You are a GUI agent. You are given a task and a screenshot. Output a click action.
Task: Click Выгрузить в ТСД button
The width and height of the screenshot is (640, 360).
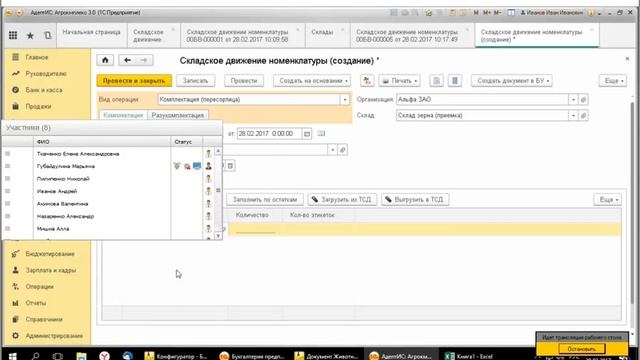[x=415, y=200]
